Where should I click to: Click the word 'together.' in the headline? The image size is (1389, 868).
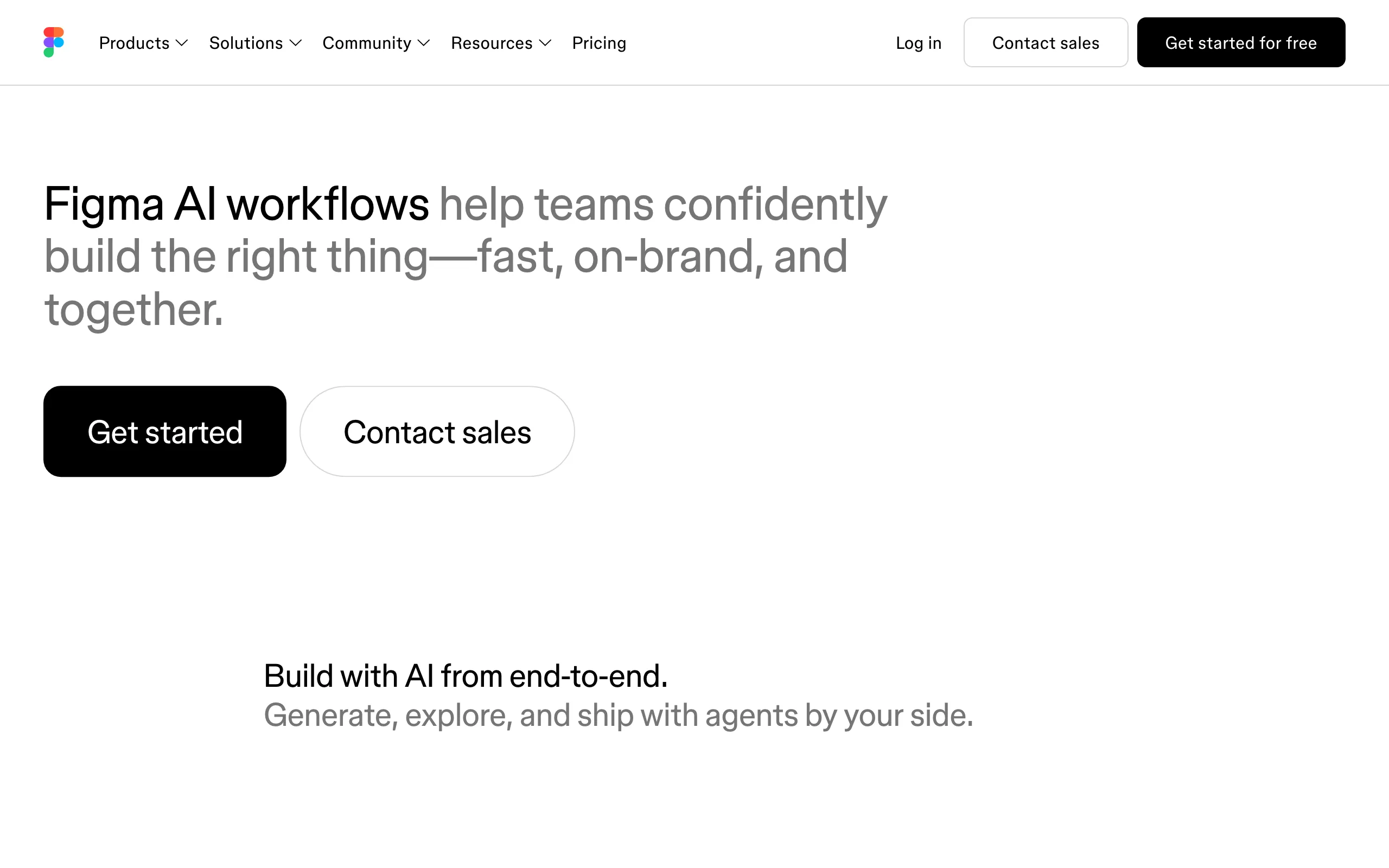tap(133, 310)
